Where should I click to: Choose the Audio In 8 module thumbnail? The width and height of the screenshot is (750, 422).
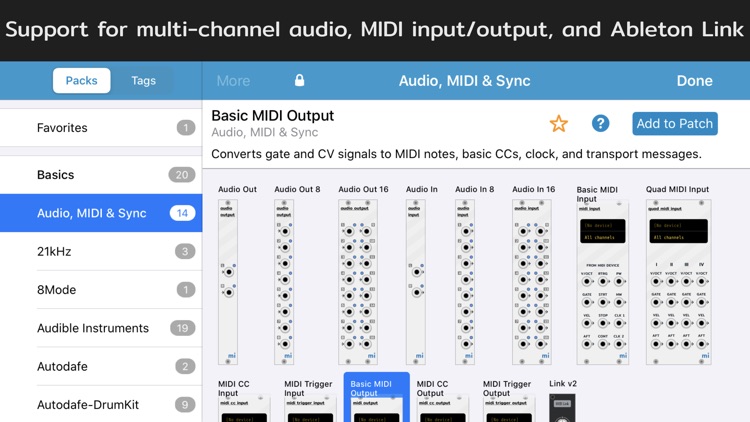[x=465, y=282]
